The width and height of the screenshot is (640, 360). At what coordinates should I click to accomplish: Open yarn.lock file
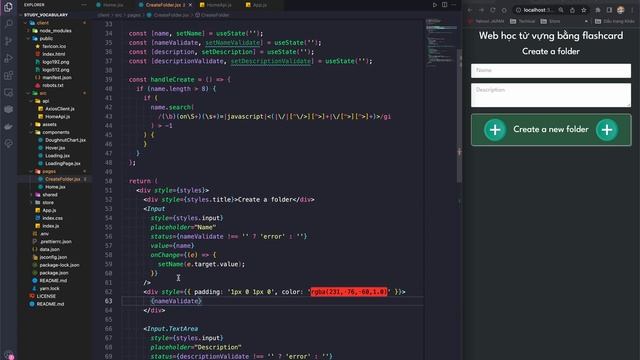point(49,289)
